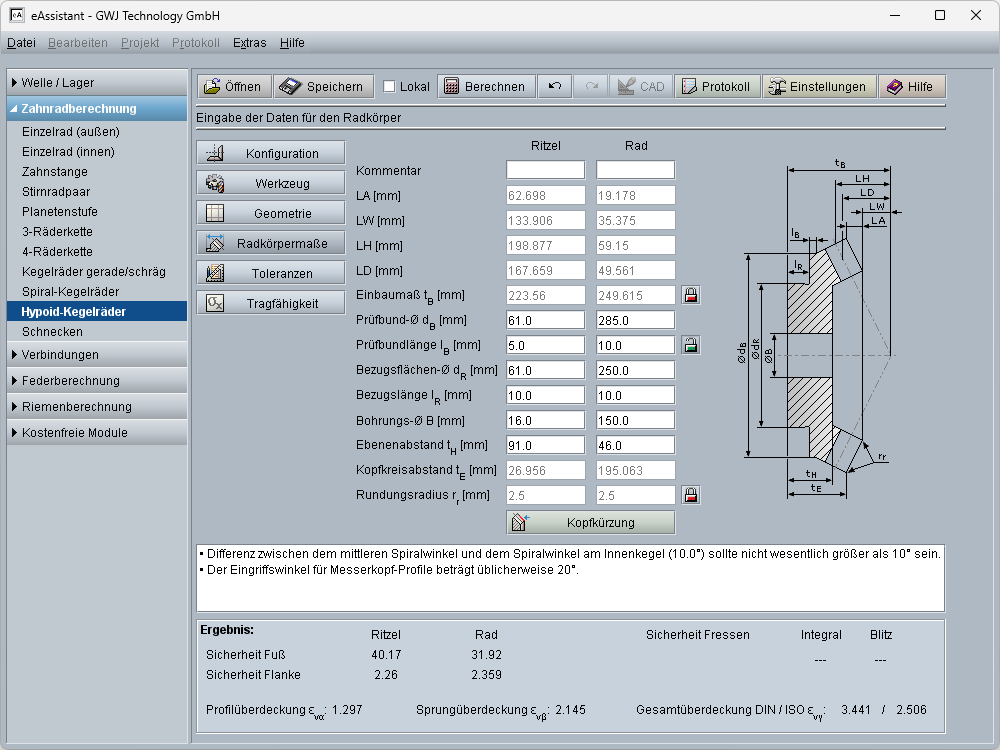Click the Ritzel Kommentar input field
1000x750 pixels.
(x=545, y=171)
